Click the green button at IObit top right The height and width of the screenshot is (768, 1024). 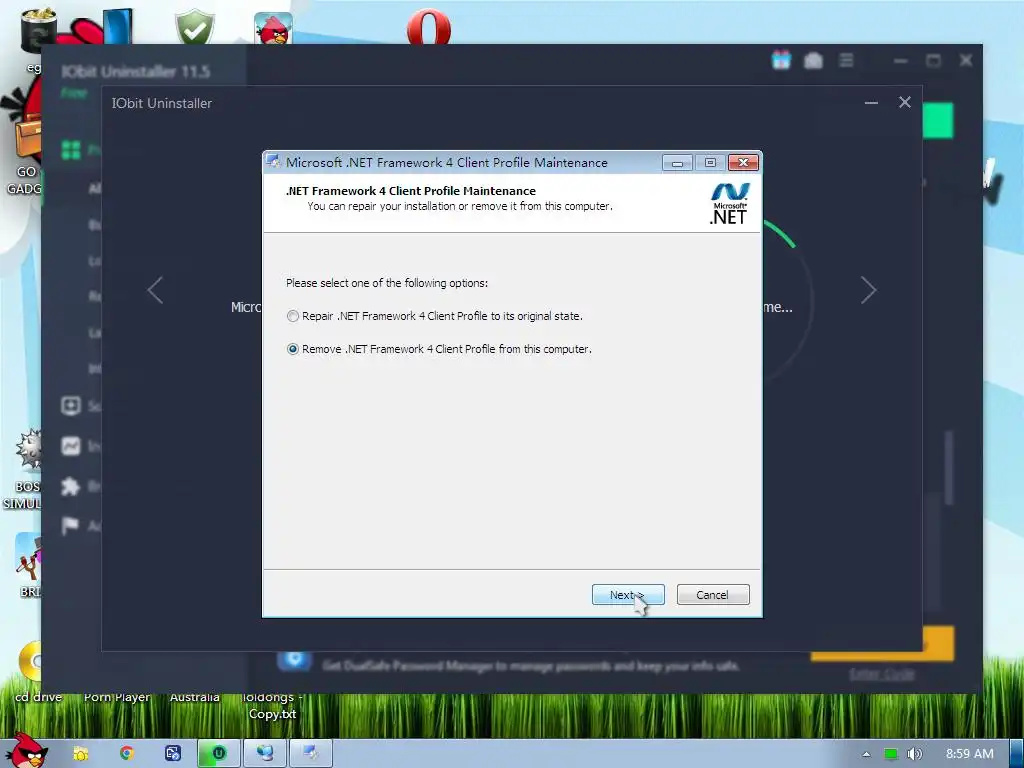click(x=938, y=121)
